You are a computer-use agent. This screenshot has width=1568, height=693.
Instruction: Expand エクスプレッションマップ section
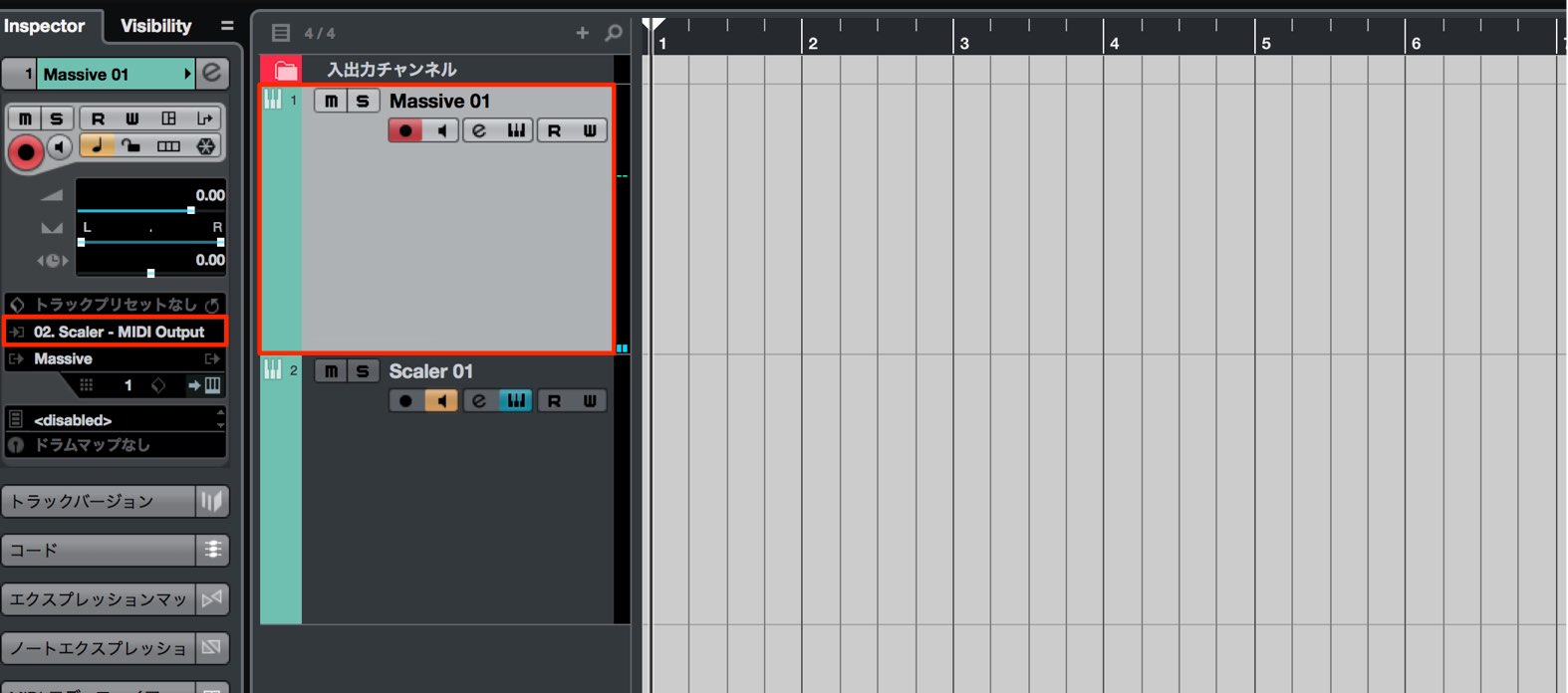pyautogui.click(x=98, y=599)
